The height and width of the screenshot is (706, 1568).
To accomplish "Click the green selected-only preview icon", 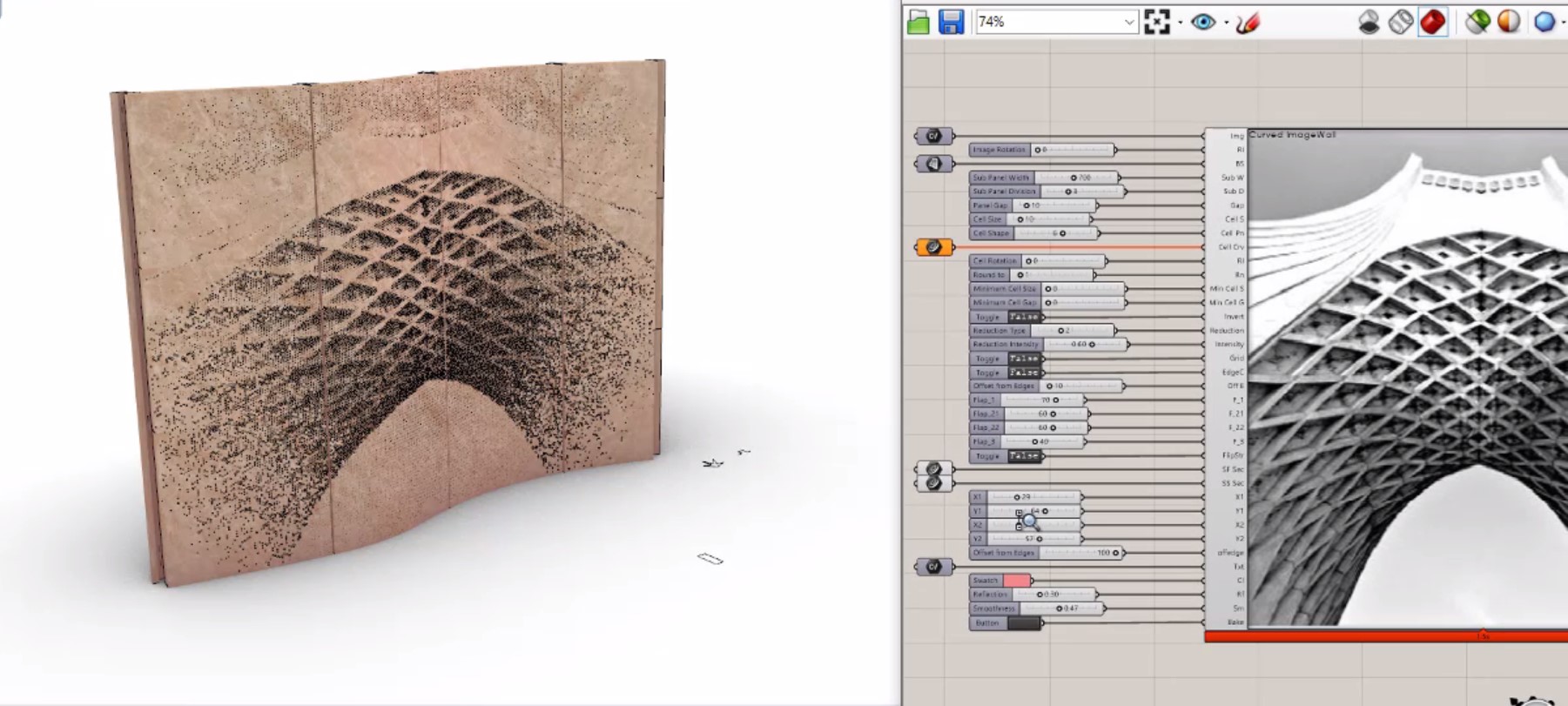I will click(1477, 22).
